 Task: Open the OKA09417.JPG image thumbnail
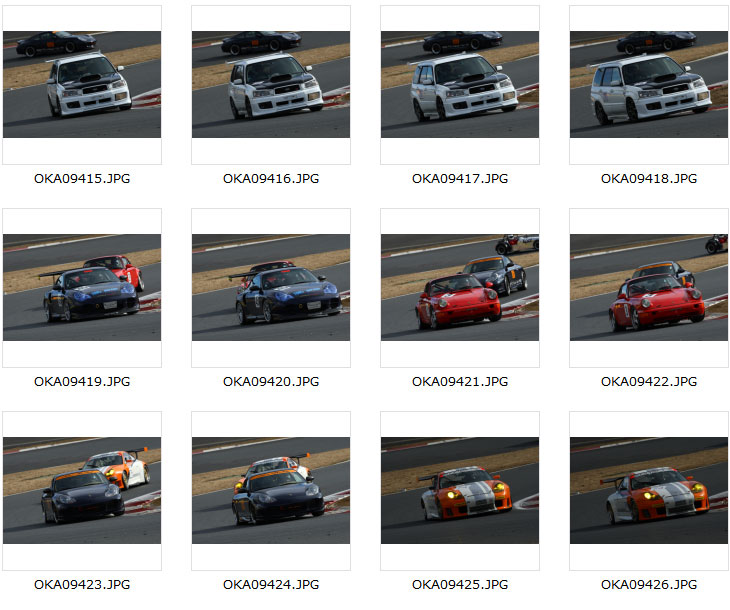tap(460, 84)
